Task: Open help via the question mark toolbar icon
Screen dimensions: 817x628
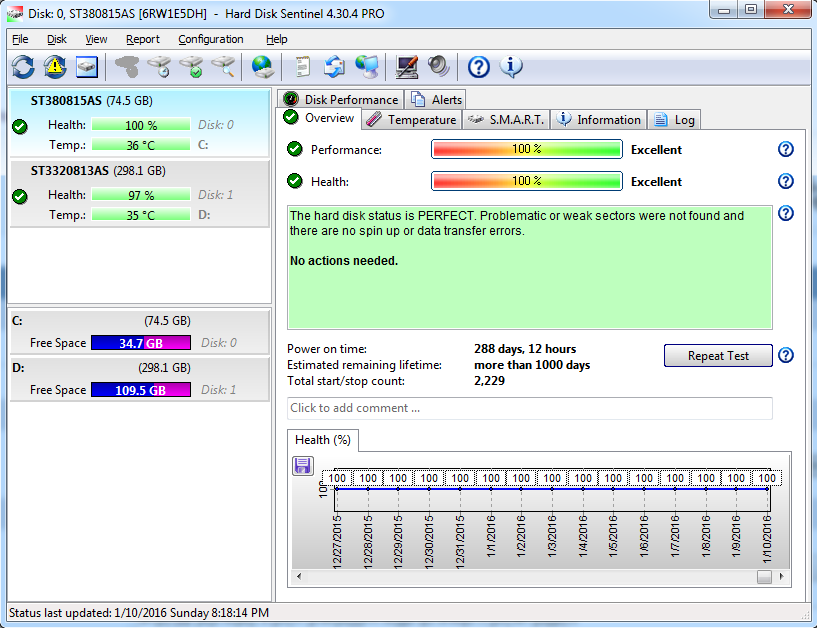Action: (x=479, y=67)
